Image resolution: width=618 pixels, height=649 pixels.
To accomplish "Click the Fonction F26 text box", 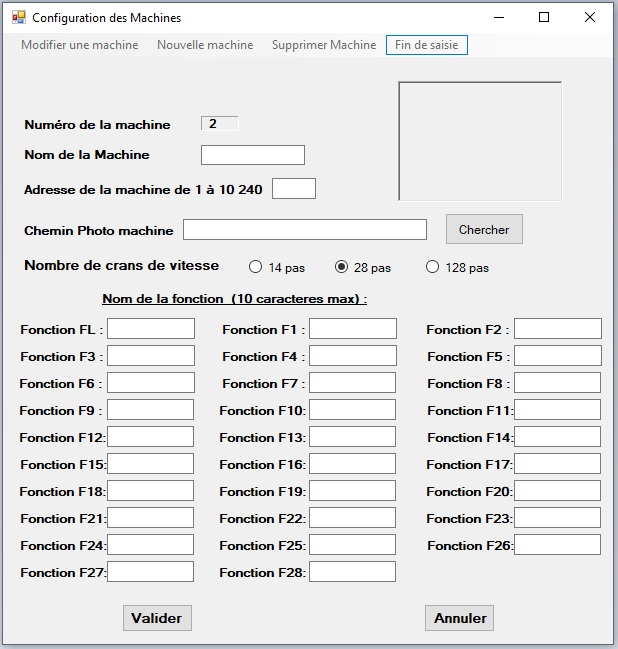I will (x=557, y=544).
